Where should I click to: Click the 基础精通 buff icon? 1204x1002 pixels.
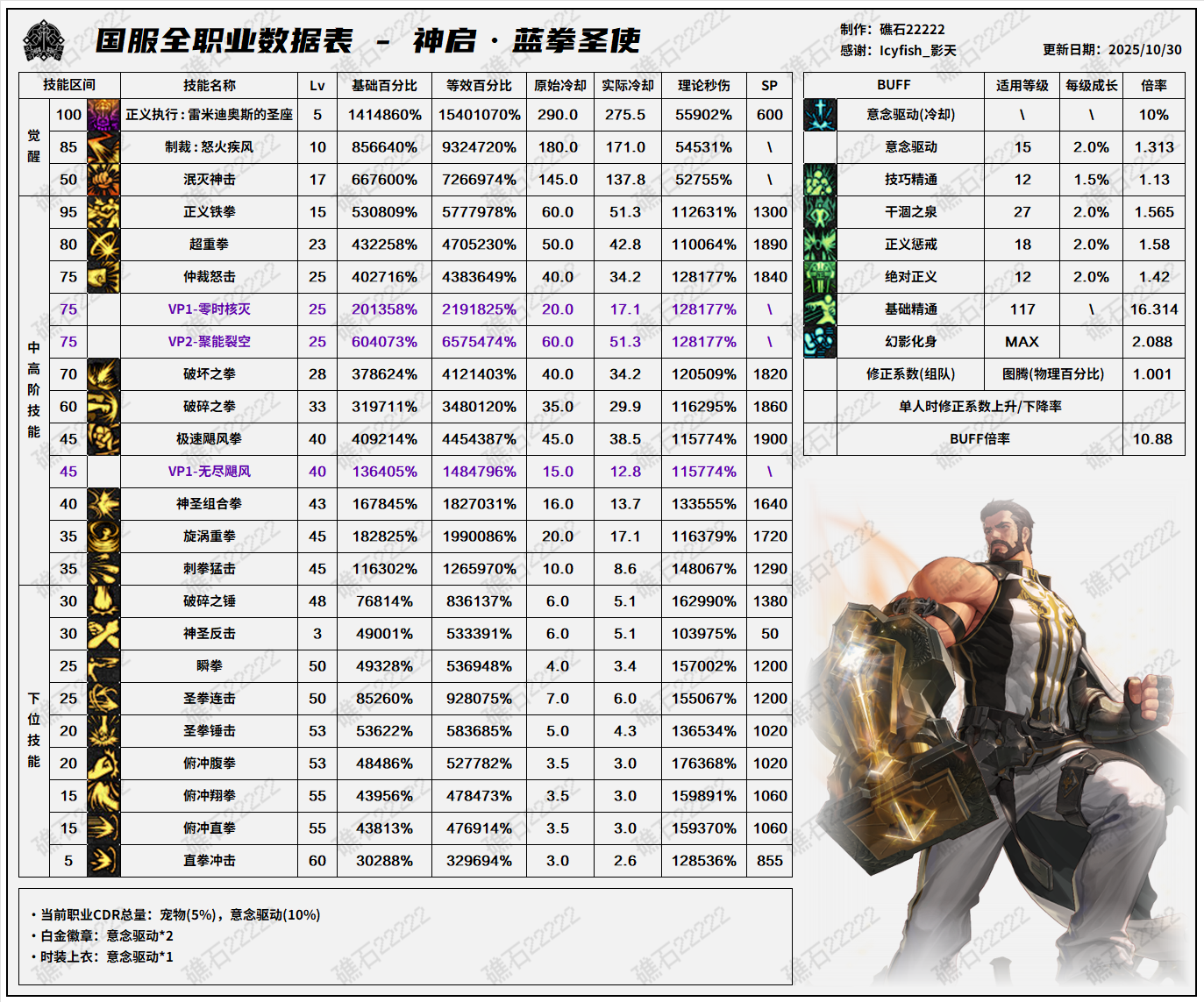coord(820,309)
